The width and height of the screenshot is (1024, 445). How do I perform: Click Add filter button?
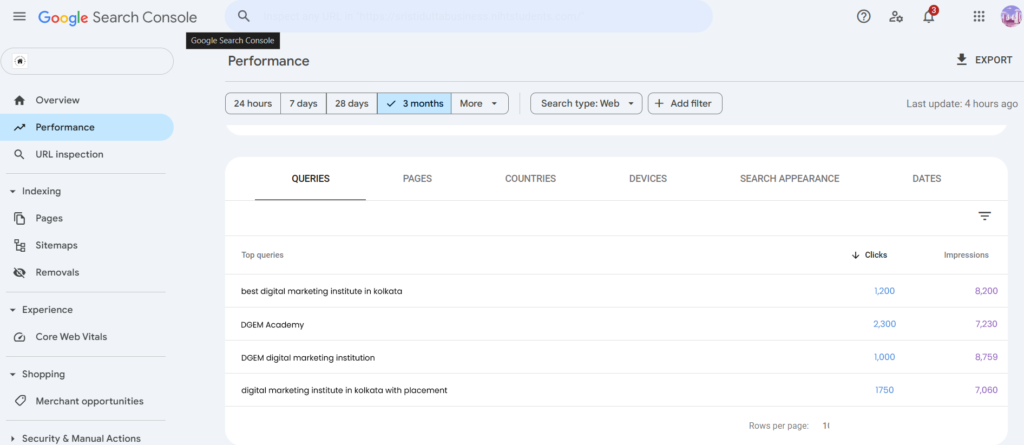pos(685,103)
